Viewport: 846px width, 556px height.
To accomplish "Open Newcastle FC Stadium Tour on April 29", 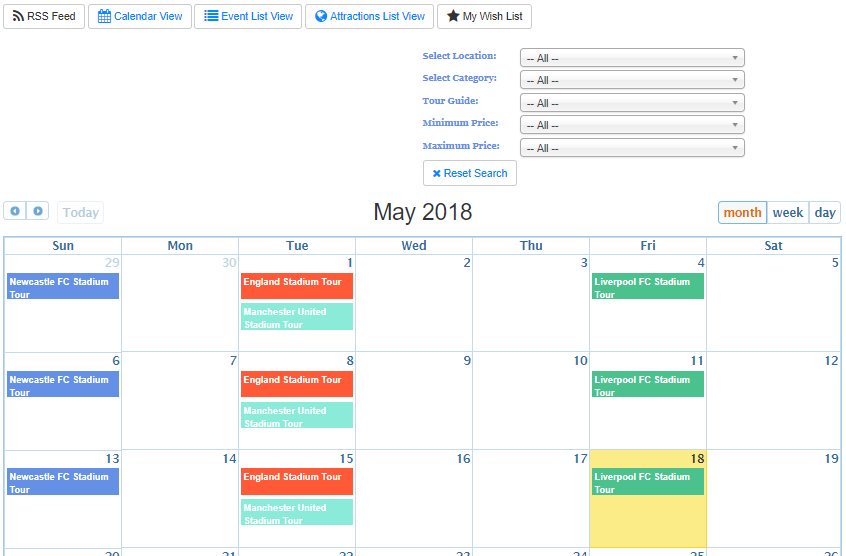I will pos(63,286).
